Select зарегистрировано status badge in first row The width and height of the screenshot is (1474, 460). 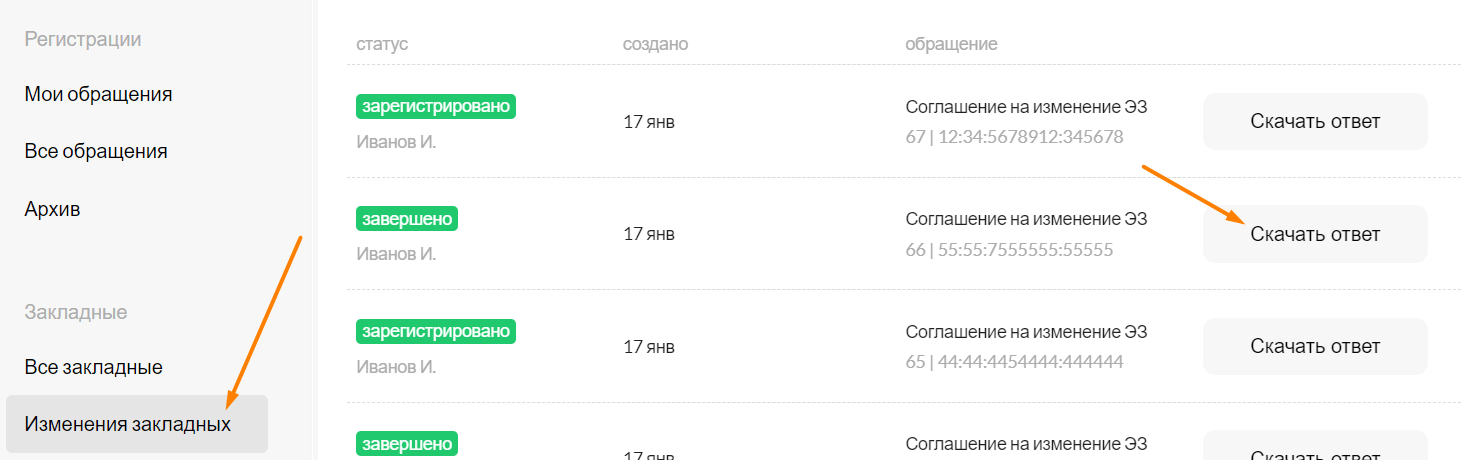tap(436, 106)
